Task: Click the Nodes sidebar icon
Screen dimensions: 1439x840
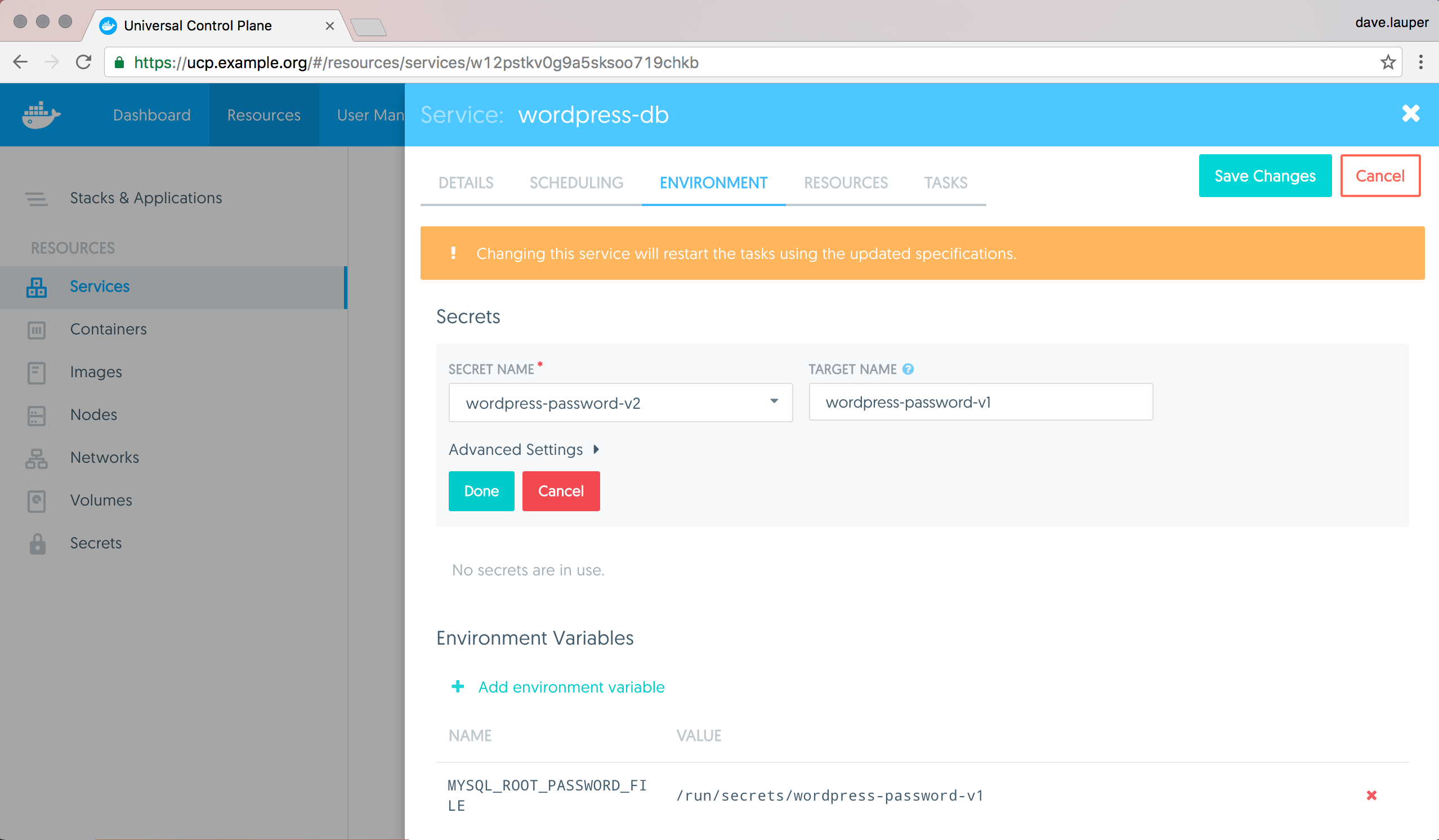Action: tap(37, 415)
